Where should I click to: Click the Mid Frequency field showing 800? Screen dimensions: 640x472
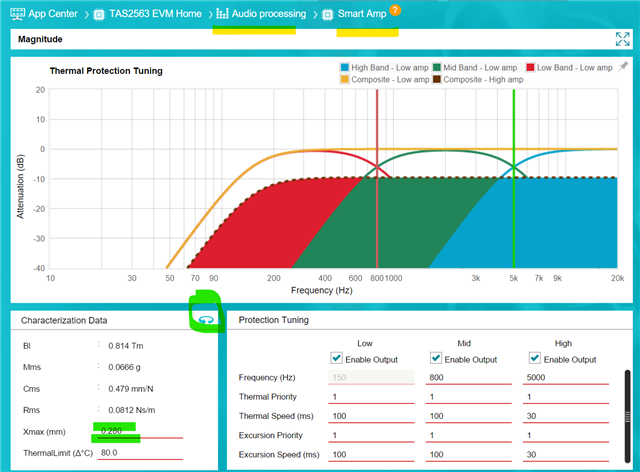[x=469, y=378]
